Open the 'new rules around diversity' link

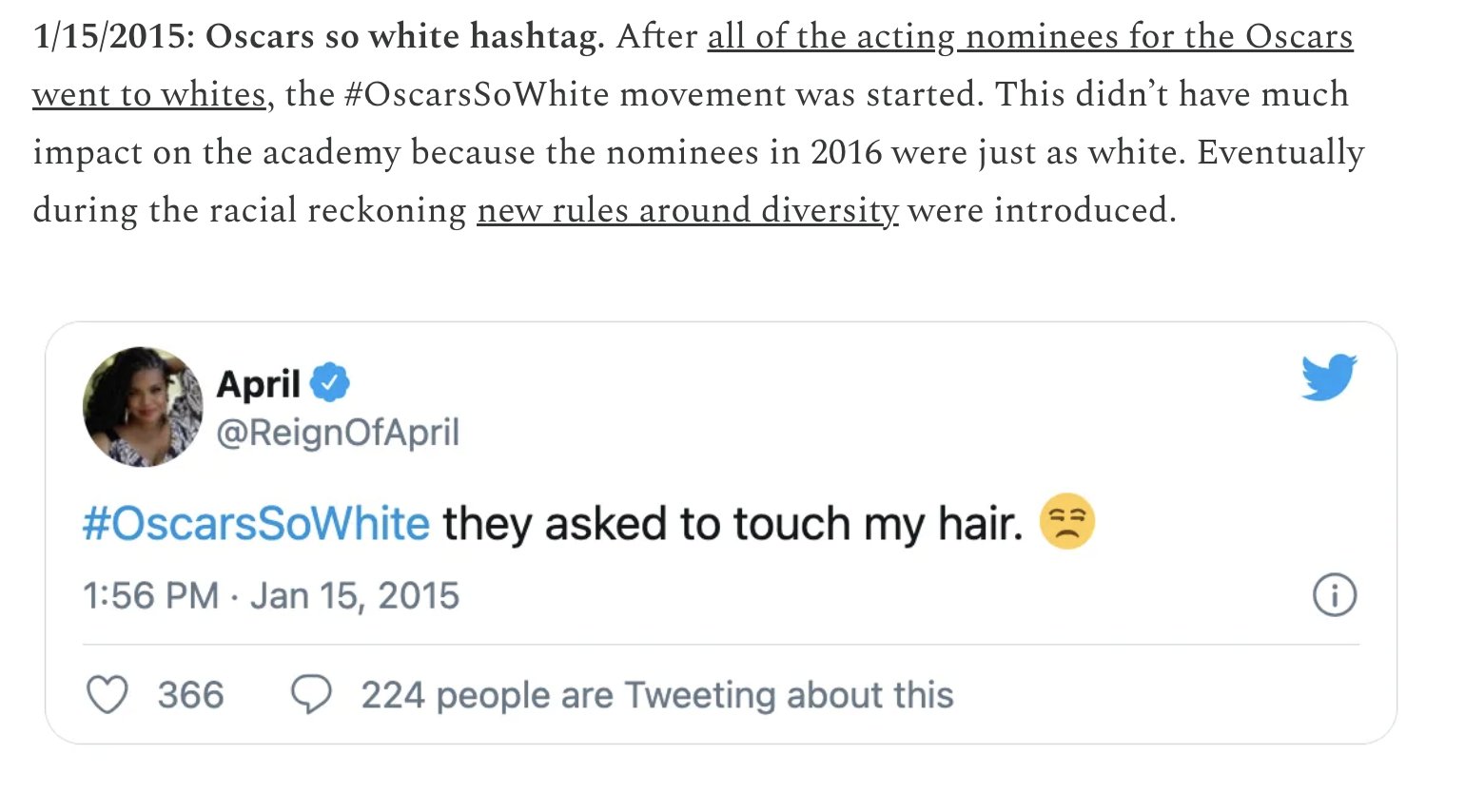tap(687, 210)
